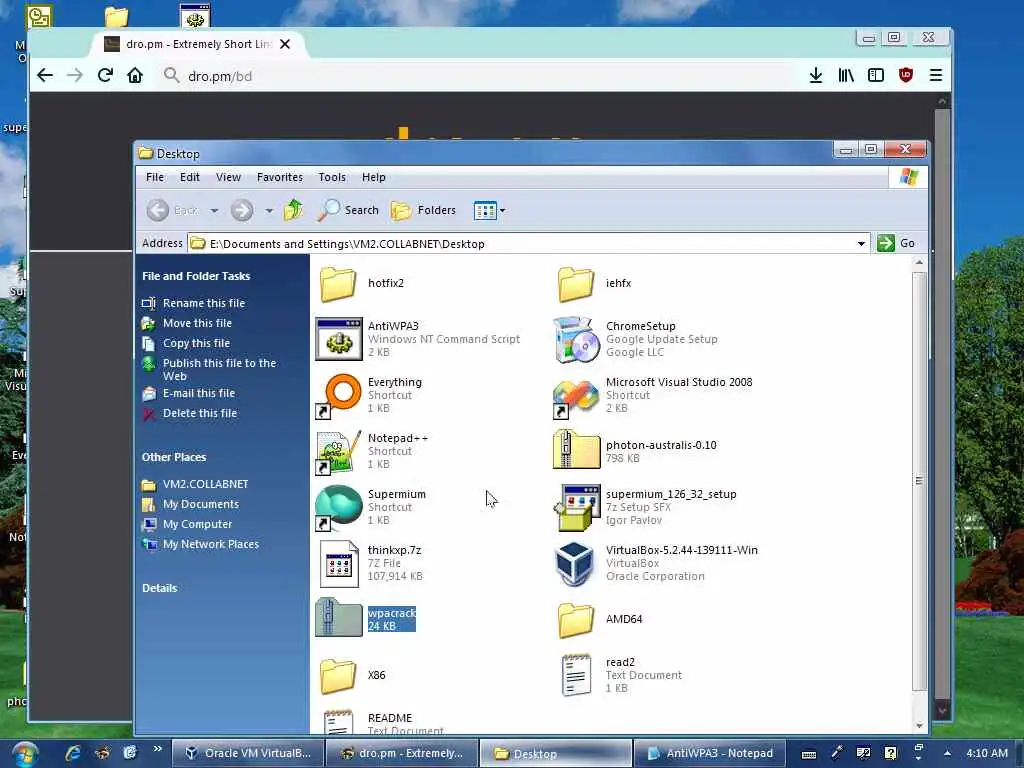Select the supermium_126_32_setup icon

(576, 507)
